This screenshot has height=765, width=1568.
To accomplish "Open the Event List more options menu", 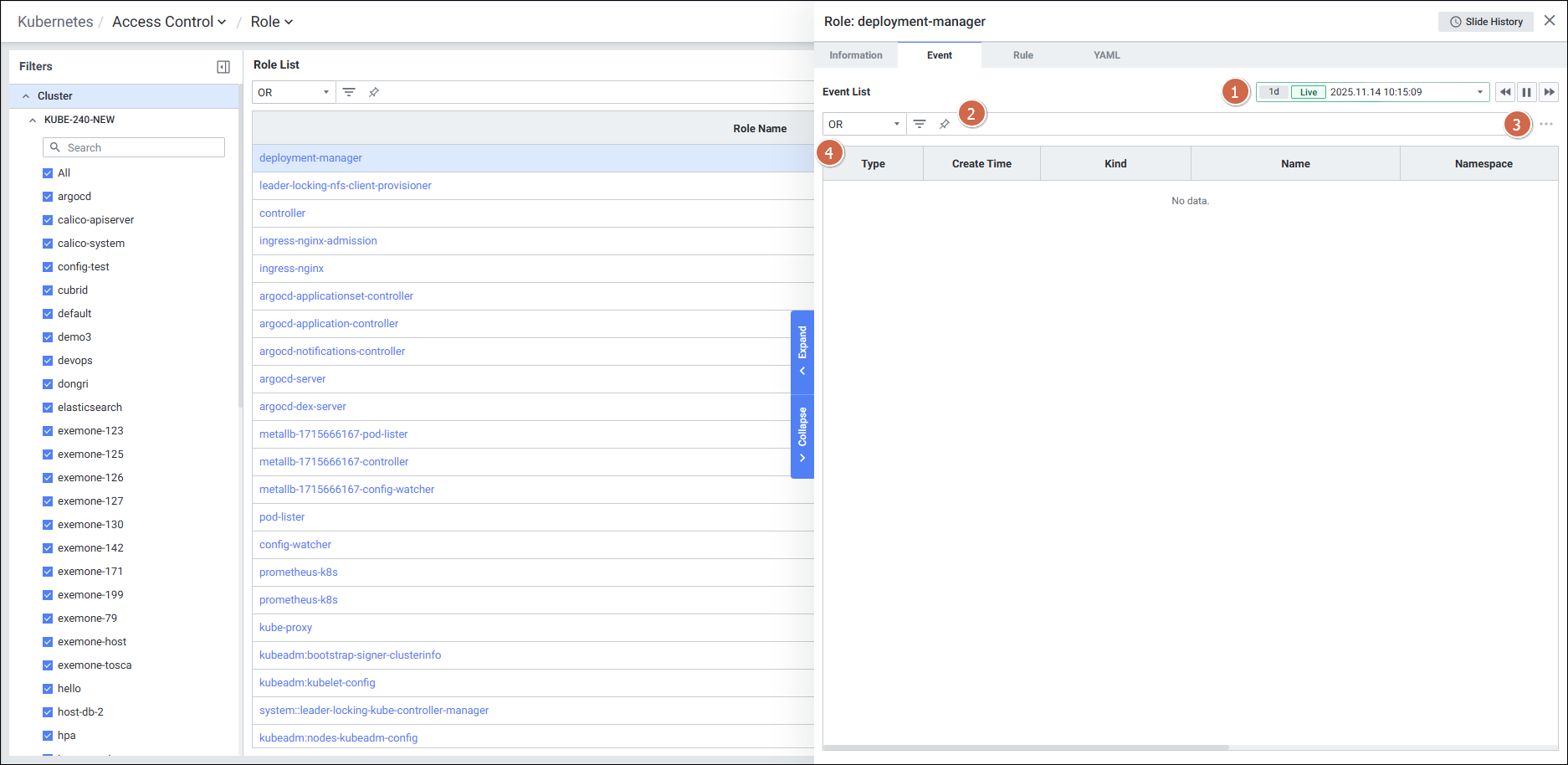I will 1546,124.
